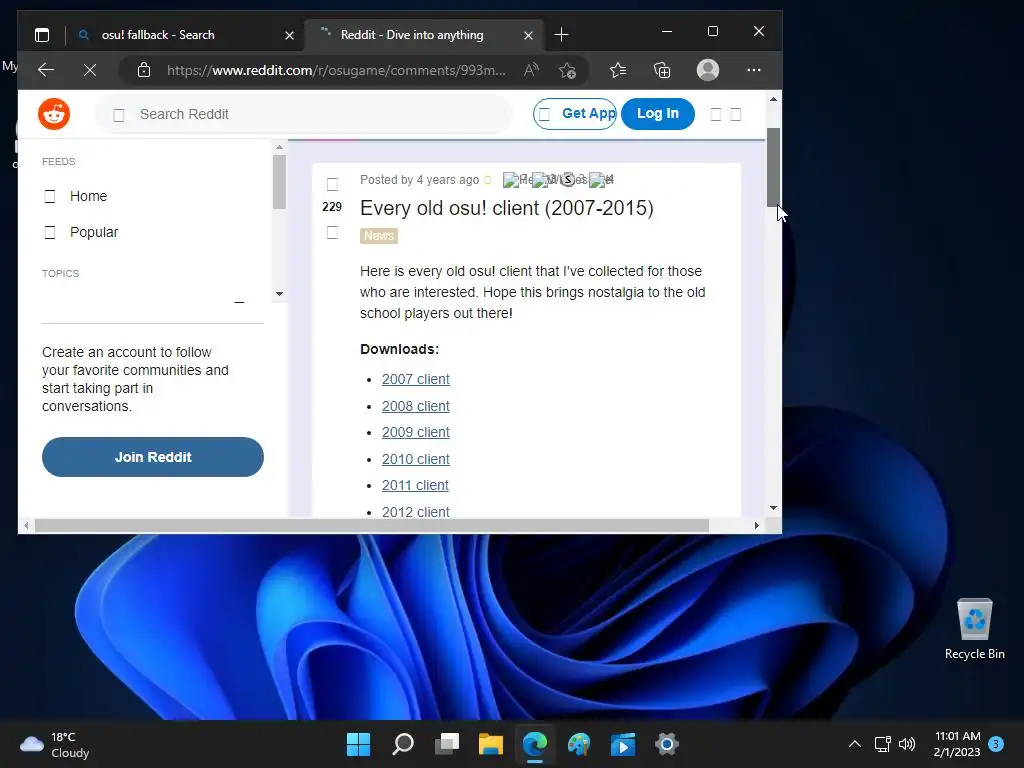Show hidden icons in the system tray
Image resolution: width=1024 pixels, height=768 pixels.
pyautogui.click(x=854, y=744)
